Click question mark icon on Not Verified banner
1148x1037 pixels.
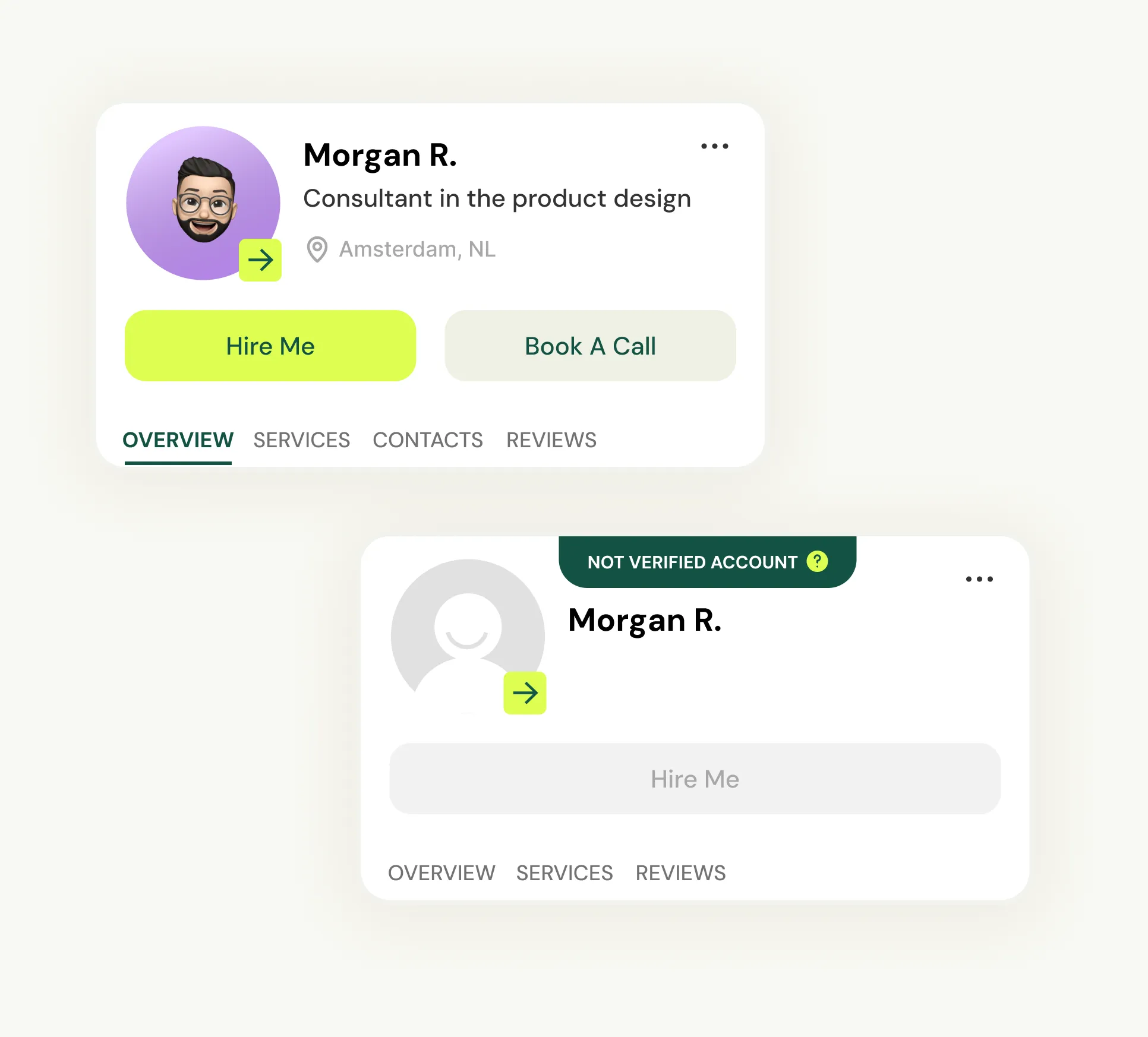[817, 561]
